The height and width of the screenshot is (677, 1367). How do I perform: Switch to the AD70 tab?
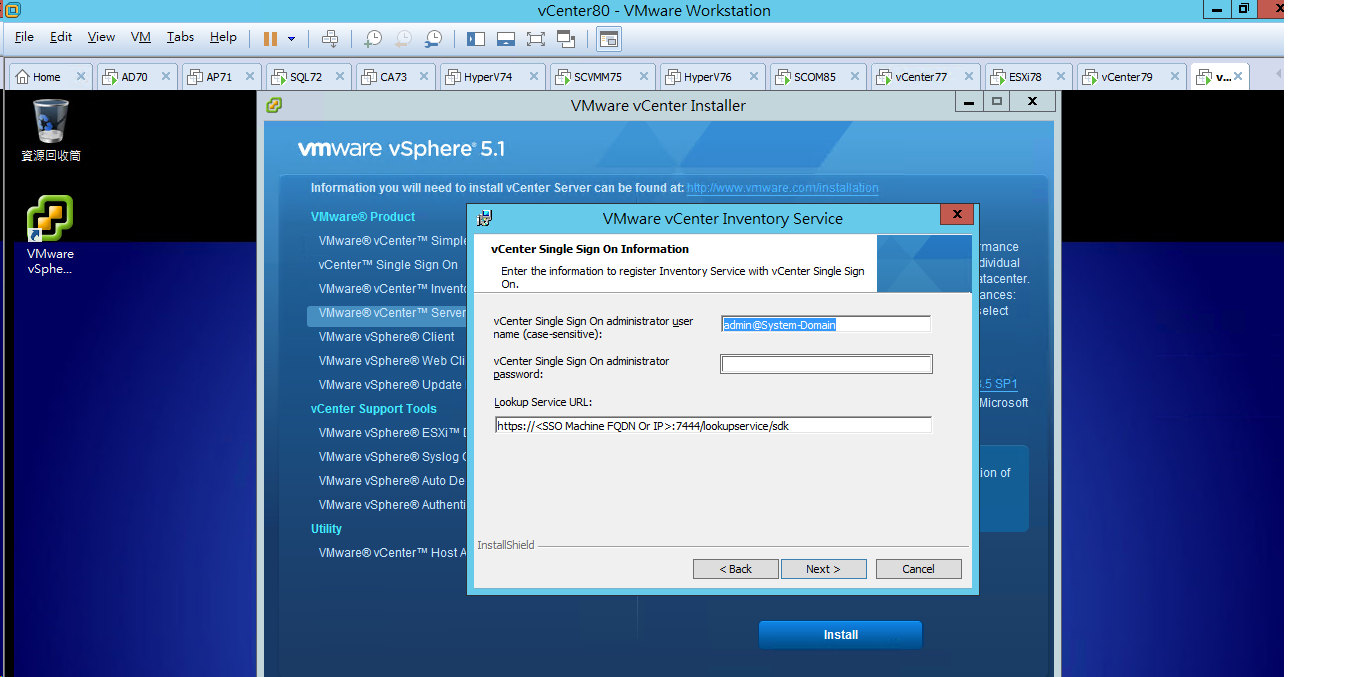pyautogui.click(x=134, y=77)
